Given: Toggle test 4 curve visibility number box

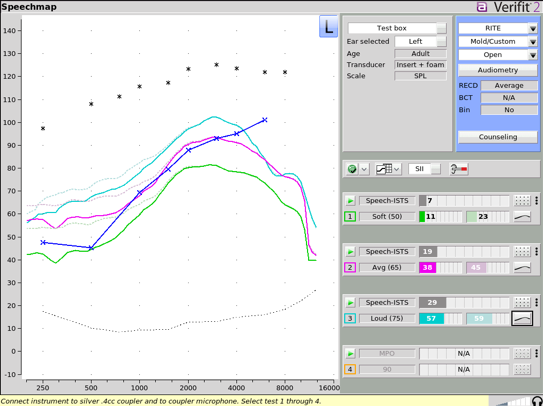Looking at the screenshot, I should point(350,369).
